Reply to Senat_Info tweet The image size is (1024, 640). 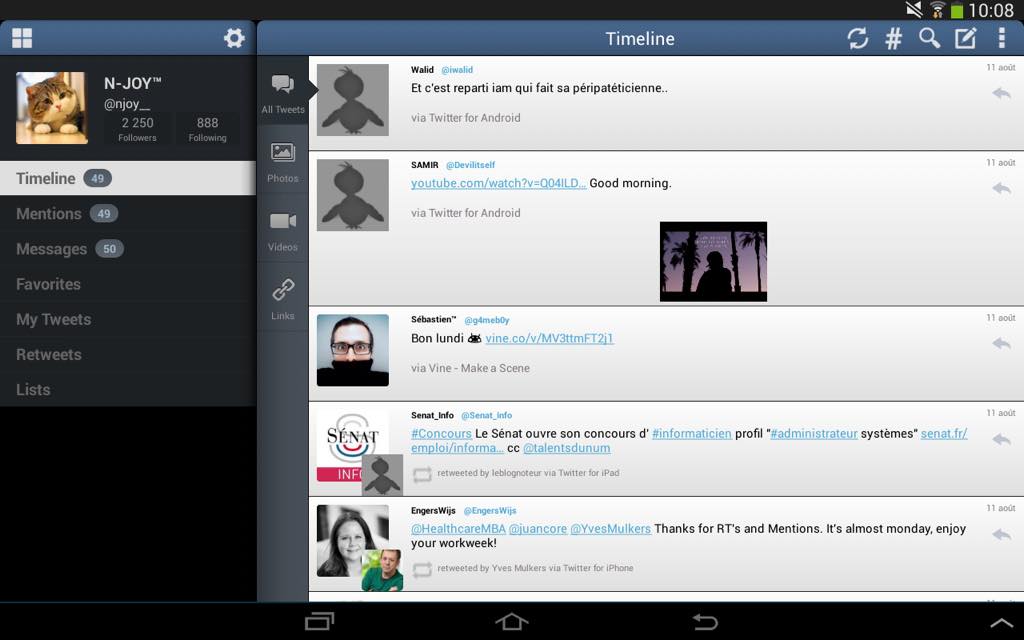point(1001,439)
